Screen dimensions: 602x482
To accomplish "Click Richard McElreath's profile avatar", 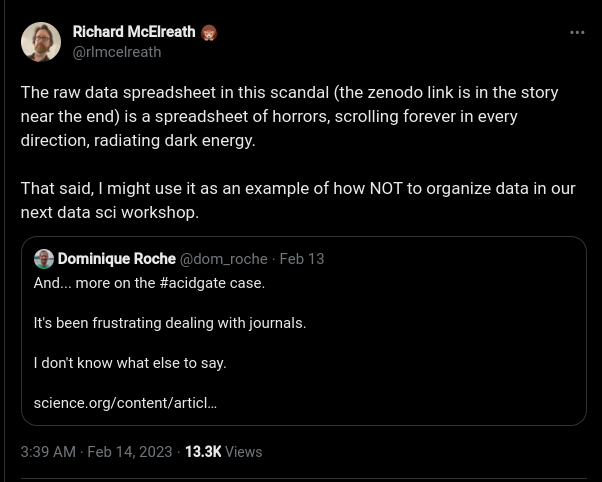I will pyautogui.click(x=41, y=42).
